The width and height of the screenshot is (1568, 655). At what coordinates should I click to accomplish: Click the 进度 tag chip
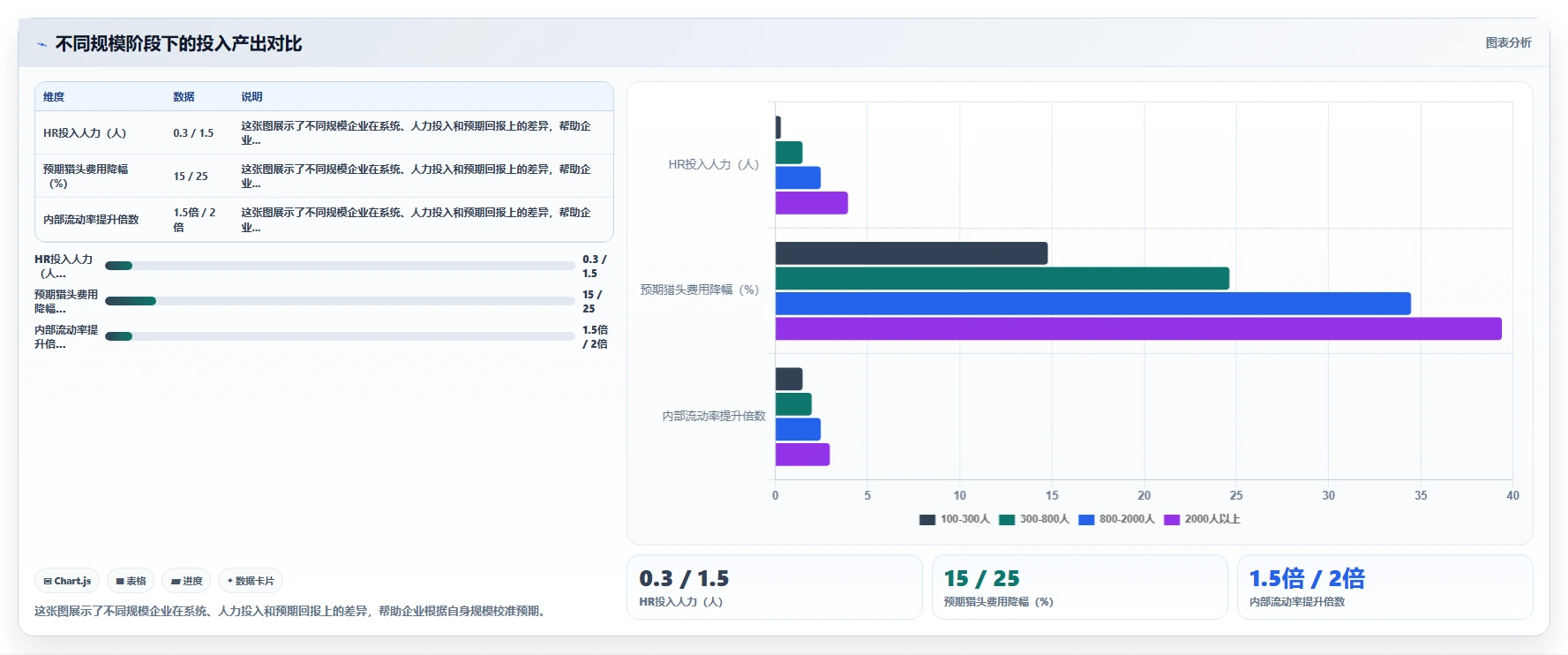pyautogui.click(x=186, y=581)
